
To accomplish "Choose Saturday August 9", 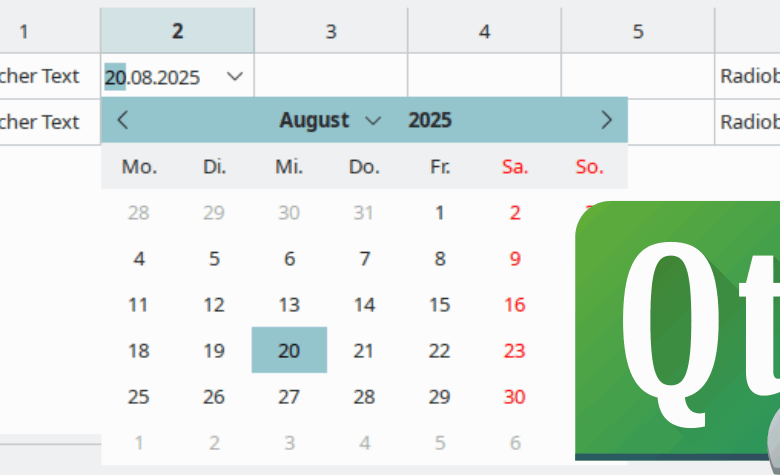I will (515, 259).
